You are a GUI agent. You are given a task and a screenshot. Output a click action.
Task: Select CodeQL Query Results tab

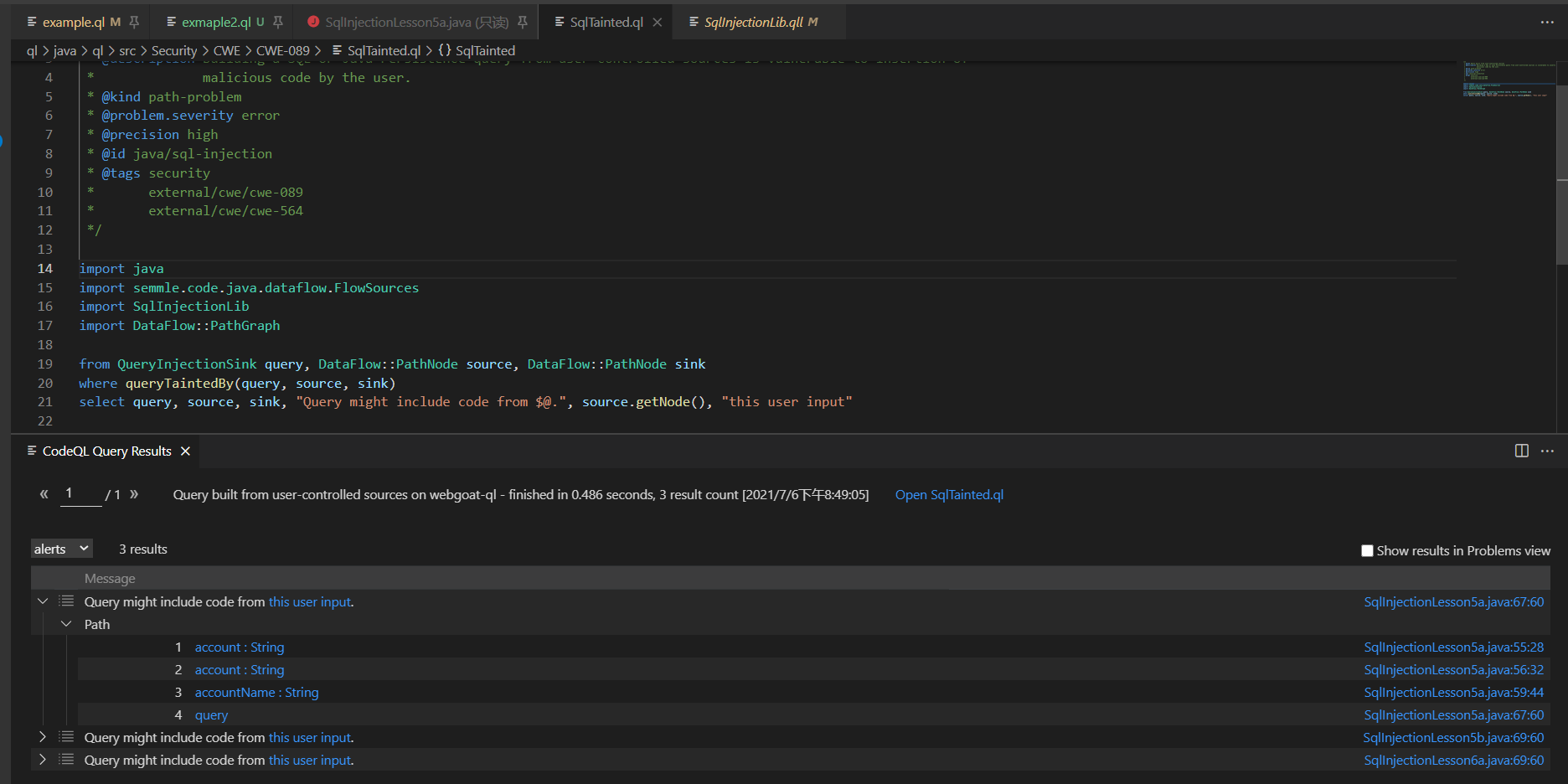[106, 451]
